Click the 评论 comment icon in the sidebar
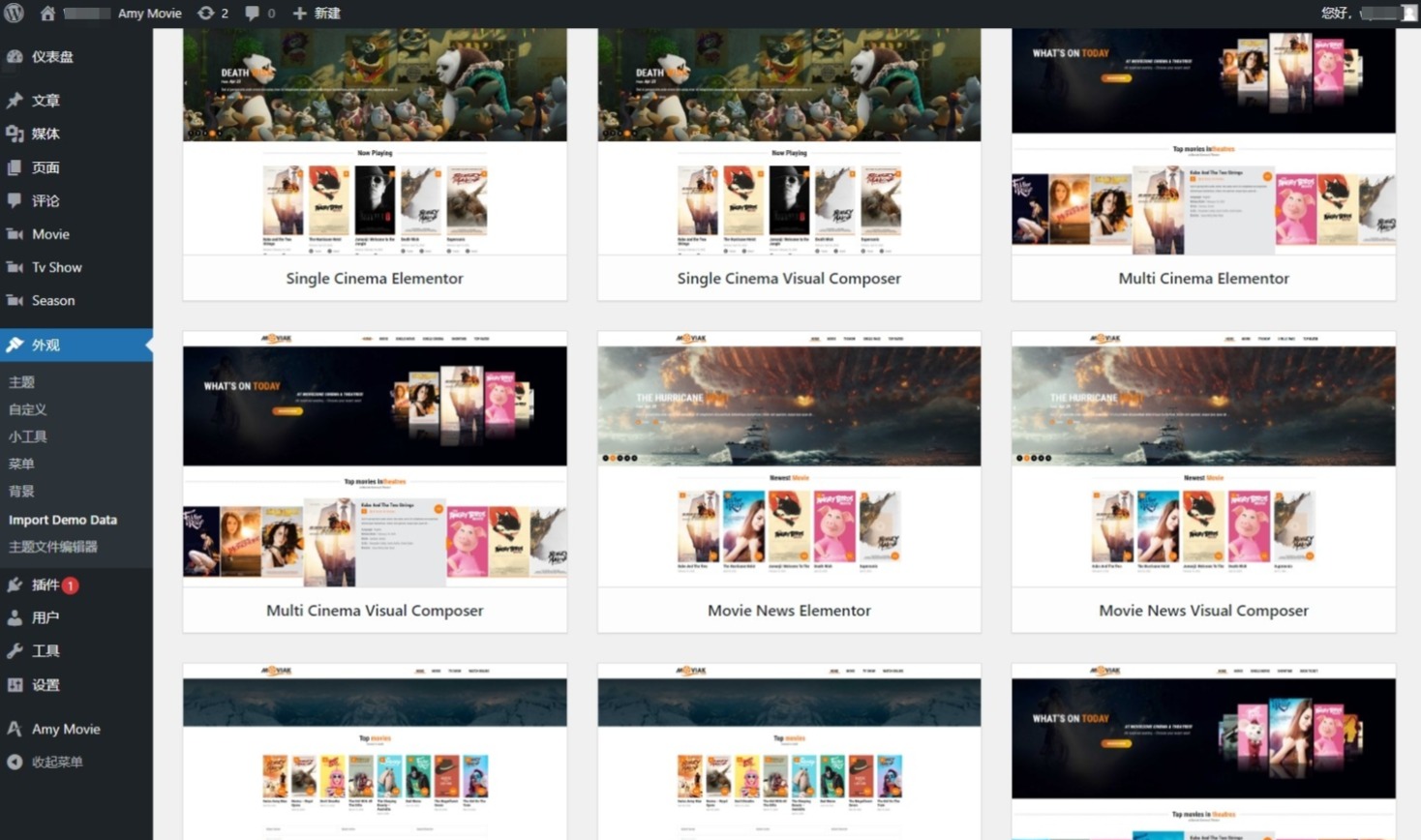The height and width of the screenshot is (840, 1421). click(x=15, y=200)
